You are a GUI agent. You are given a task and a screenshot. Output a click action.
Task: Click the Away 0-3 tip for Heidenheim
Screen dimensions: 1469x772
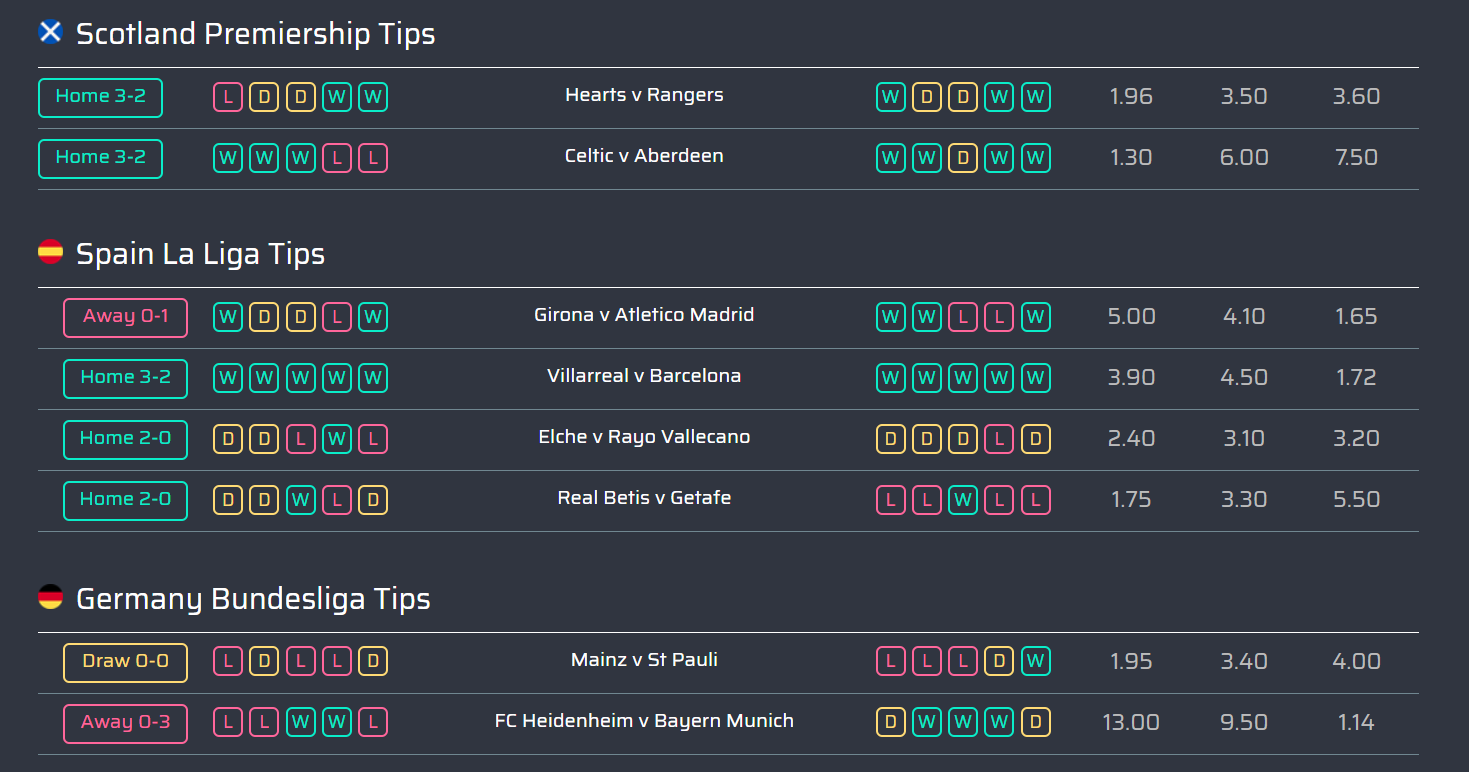coord(125,723)
